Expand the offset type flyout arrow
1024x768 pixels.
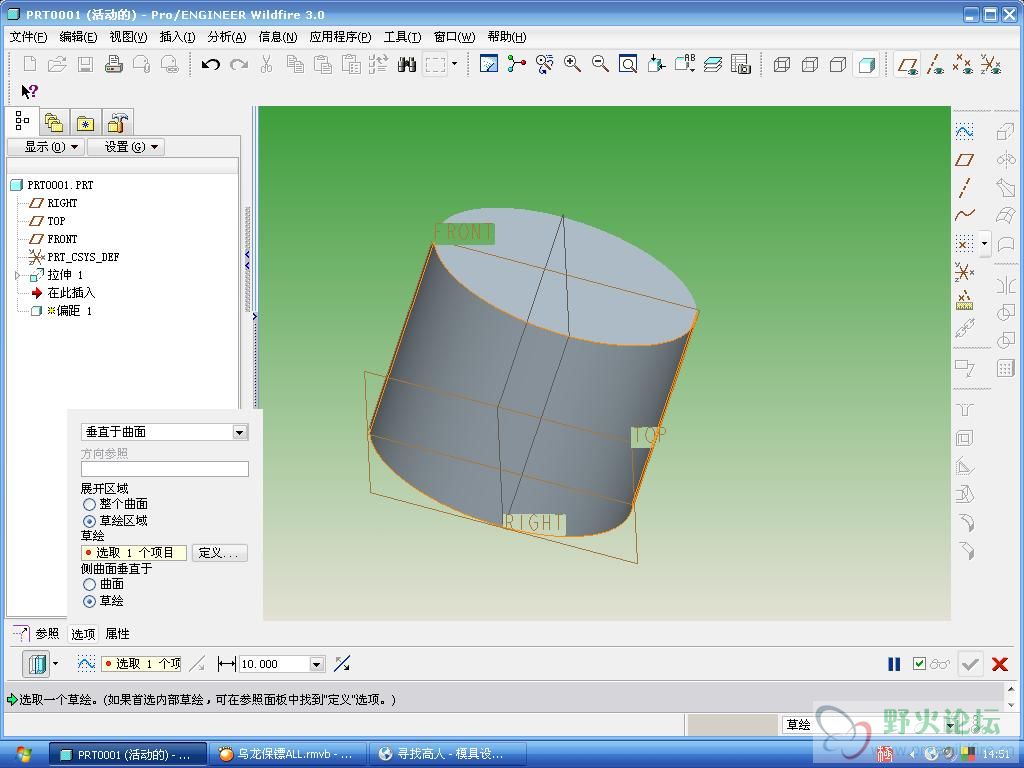(56, 664)
